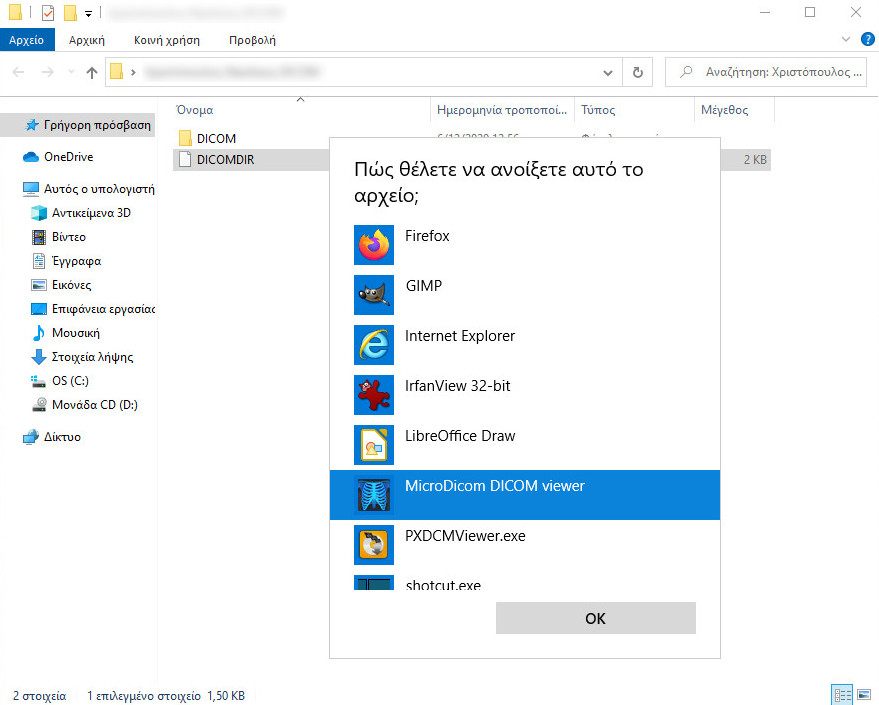Select the DICOMDIR file name
The width and height of the screenshot is (879, 705).
point(225,160)
